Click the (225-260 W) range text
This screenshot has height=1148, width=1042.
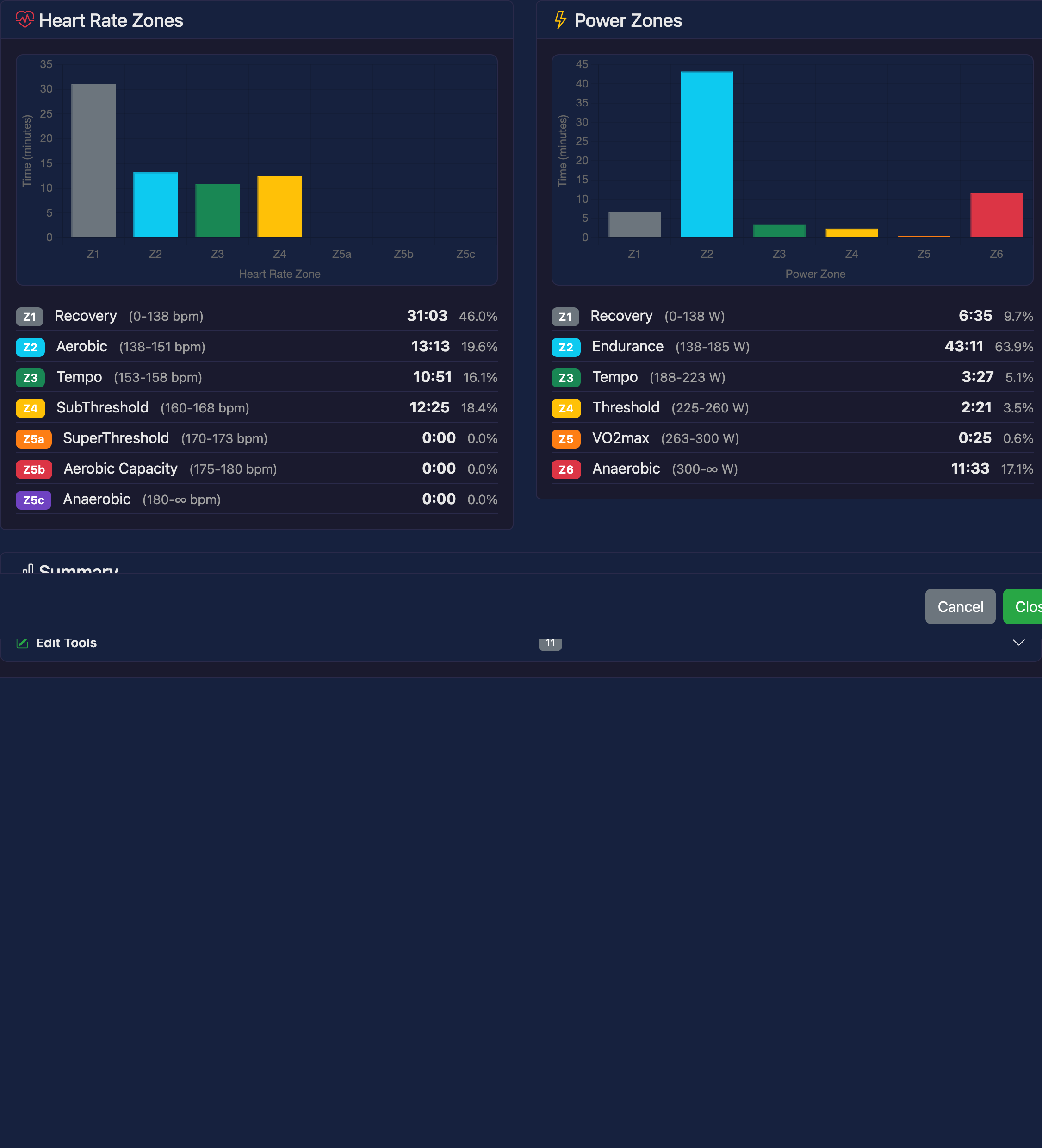pyautogui.click(x=710, y=408)
